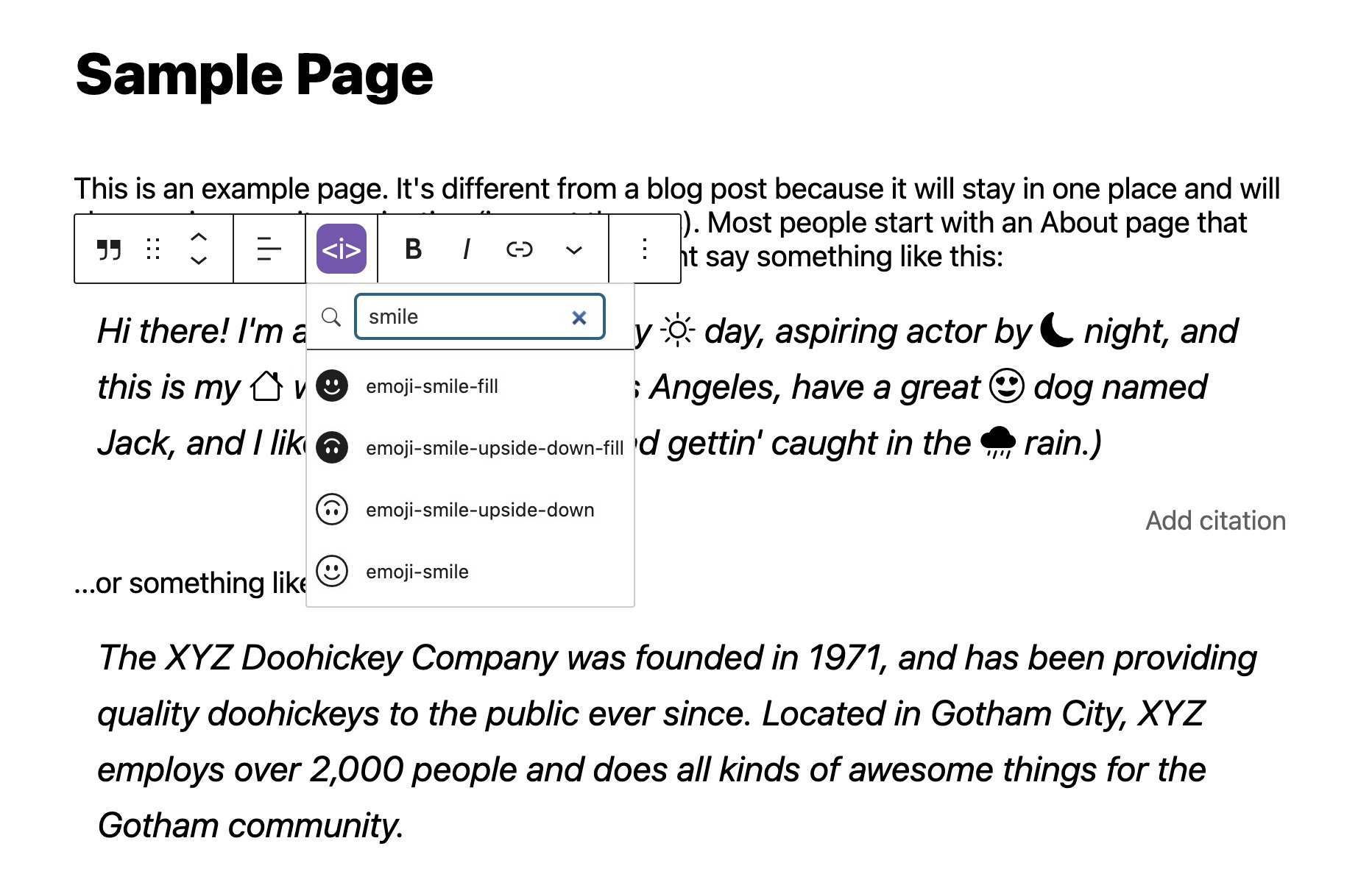
Task: Click the Quote block type icon
Action: pyautogui.click(x=109, y=249)
